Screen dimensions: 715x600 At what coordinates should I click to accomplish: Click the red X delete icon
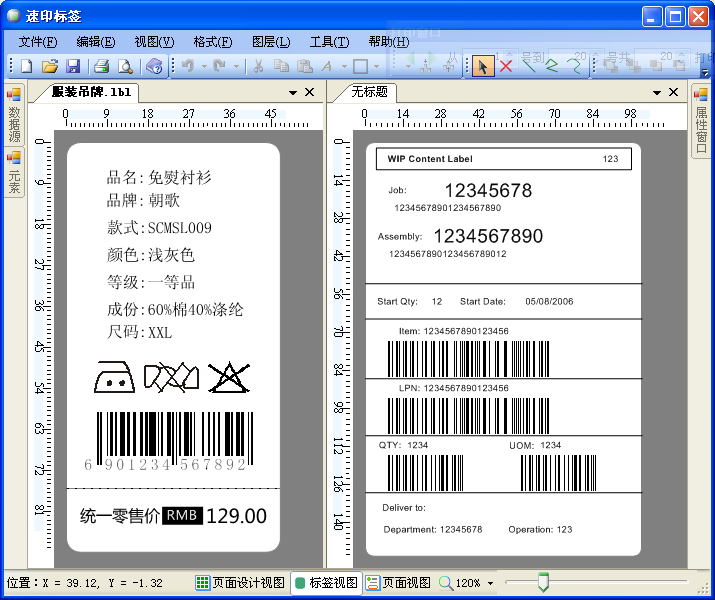coord(506,66)
